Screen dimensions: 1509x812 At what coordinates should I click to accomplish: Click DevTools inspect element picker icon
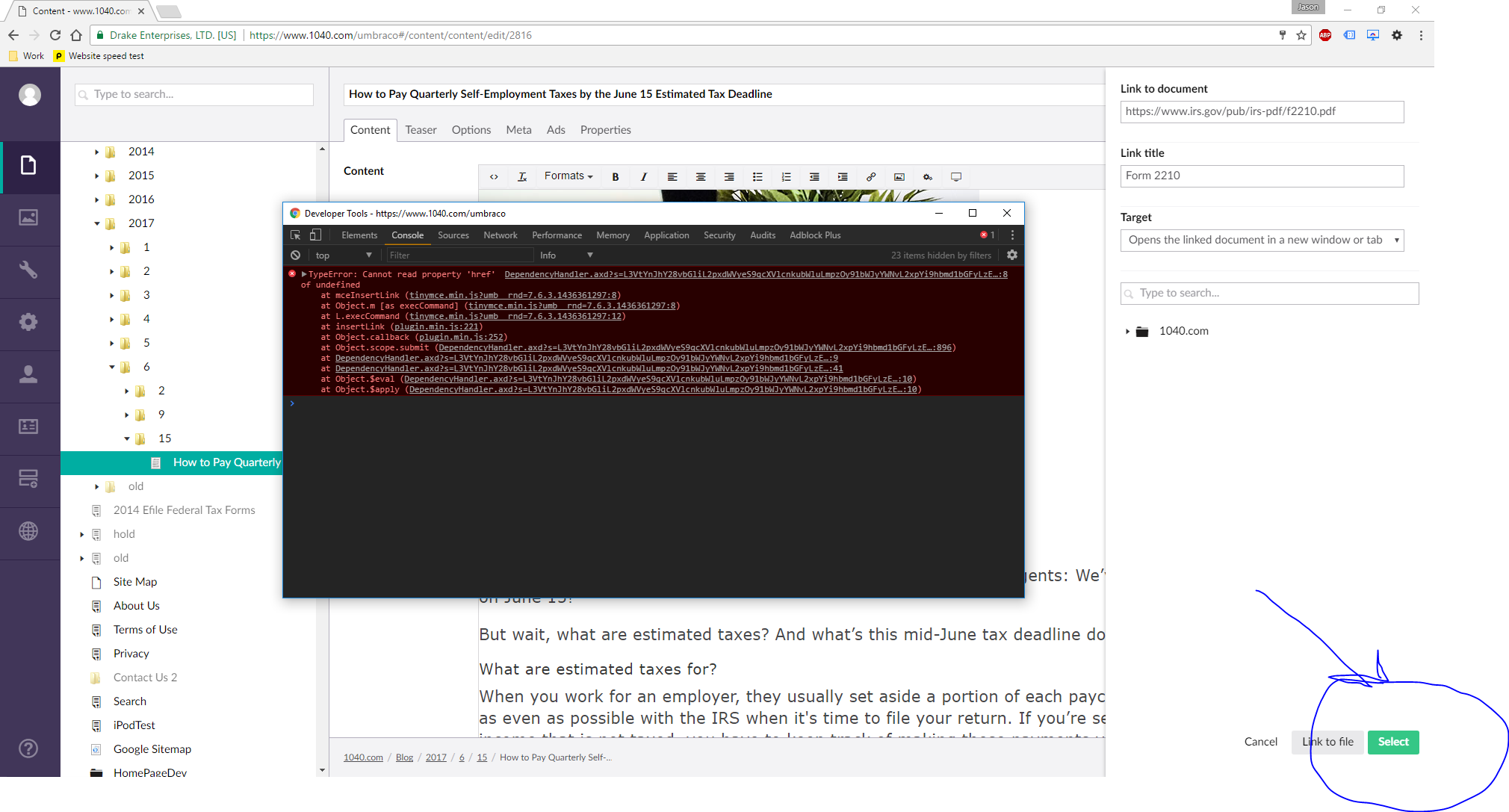(295, 235)
